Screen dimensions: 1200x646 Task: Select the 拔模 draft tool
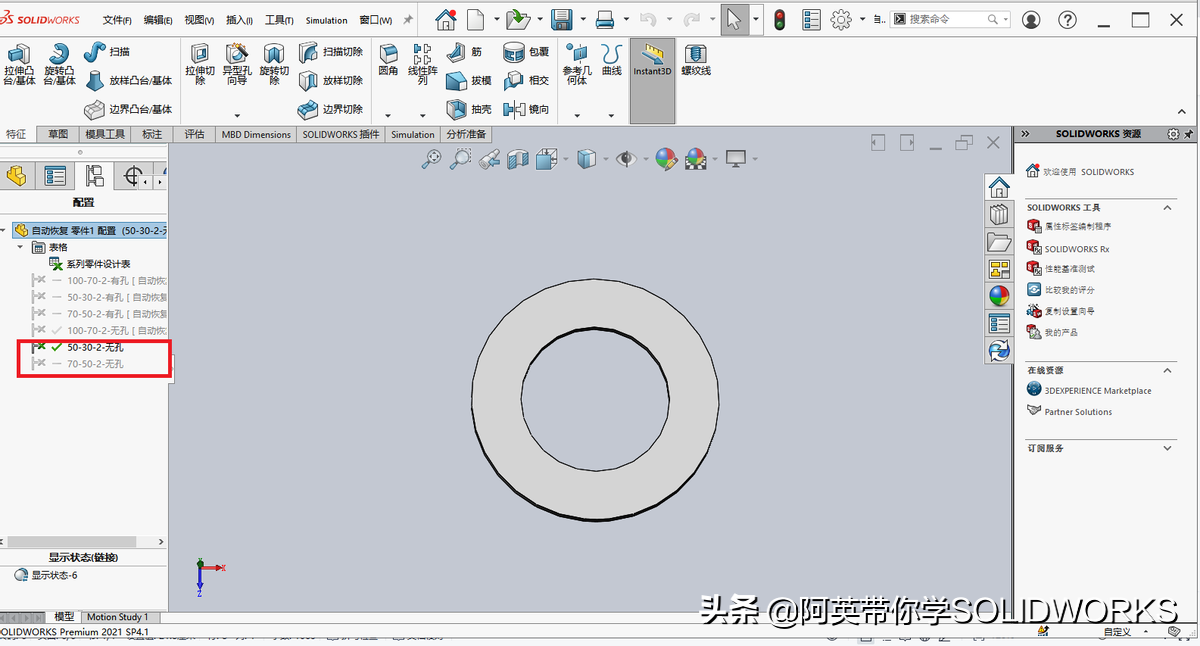(469, 81)
